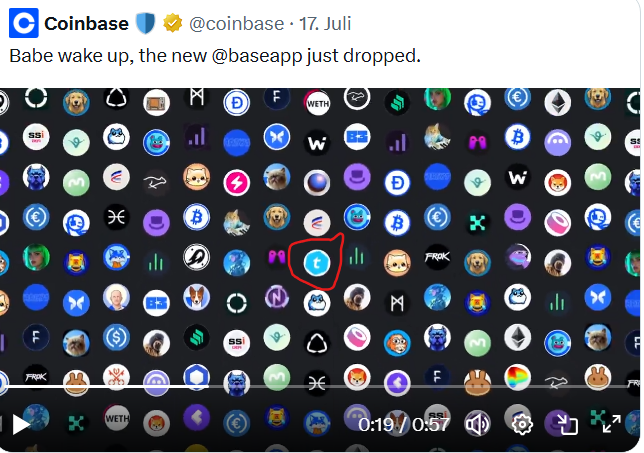
Task: Click the FROK token icon
Action: 437,258
